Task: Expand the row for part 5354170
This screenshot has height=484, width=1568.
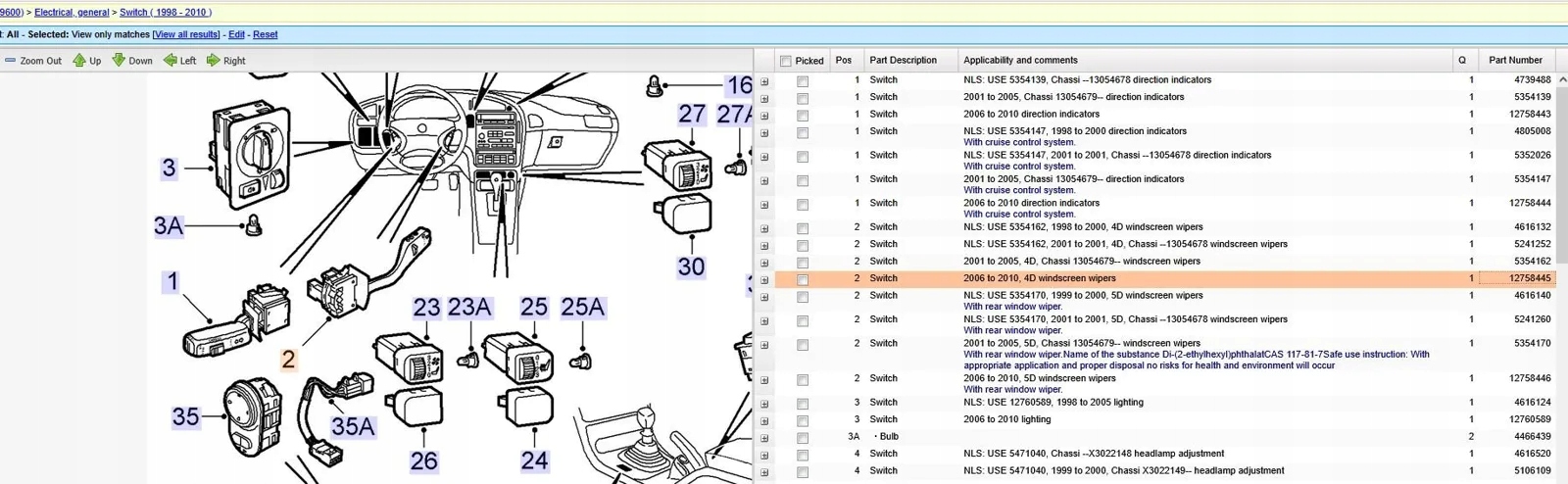Action: coord(764,345)
